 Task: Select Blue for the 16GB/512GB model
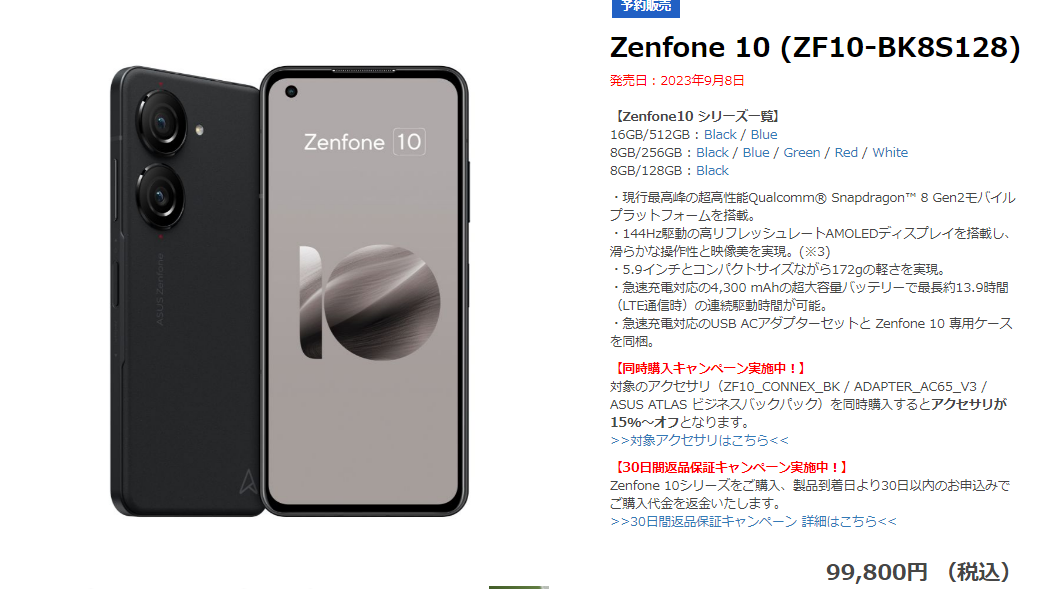pyautogui.click(x=763, y=135)
